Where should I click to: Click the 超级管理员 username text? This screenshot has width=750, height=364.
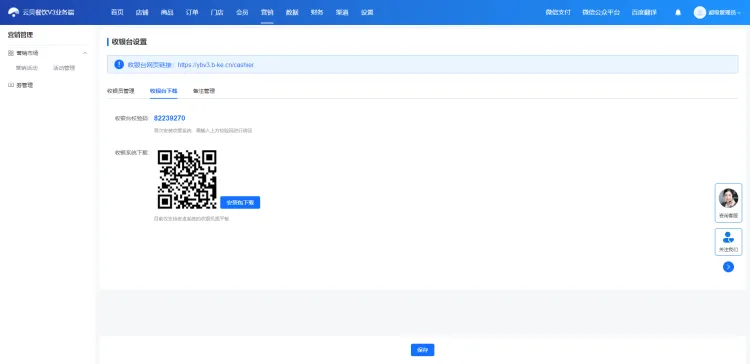click(x=722, y=13)
